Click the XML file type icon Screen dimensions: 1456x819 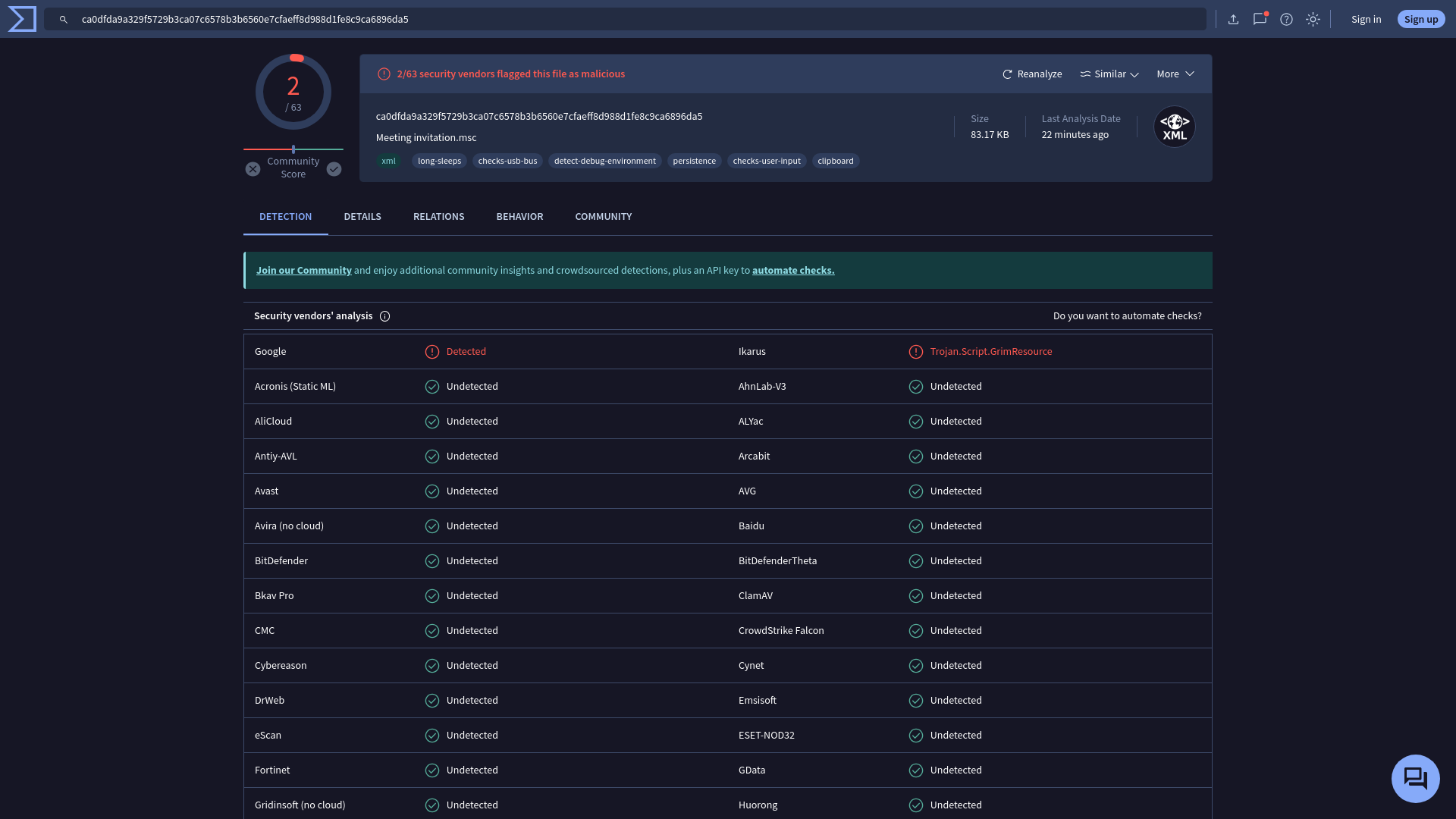pyautogui.click(x=1175, y=127)
